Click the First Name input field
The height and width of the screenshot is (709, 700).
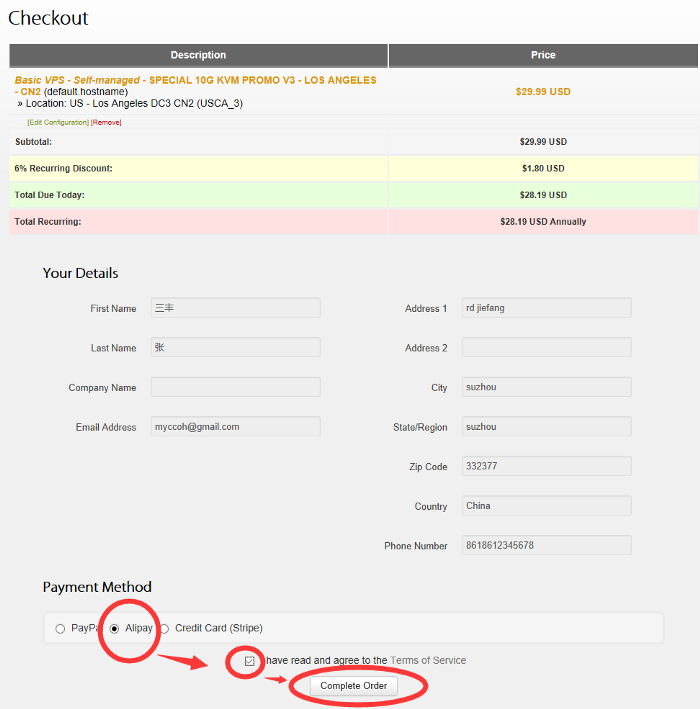click(235, 308)
